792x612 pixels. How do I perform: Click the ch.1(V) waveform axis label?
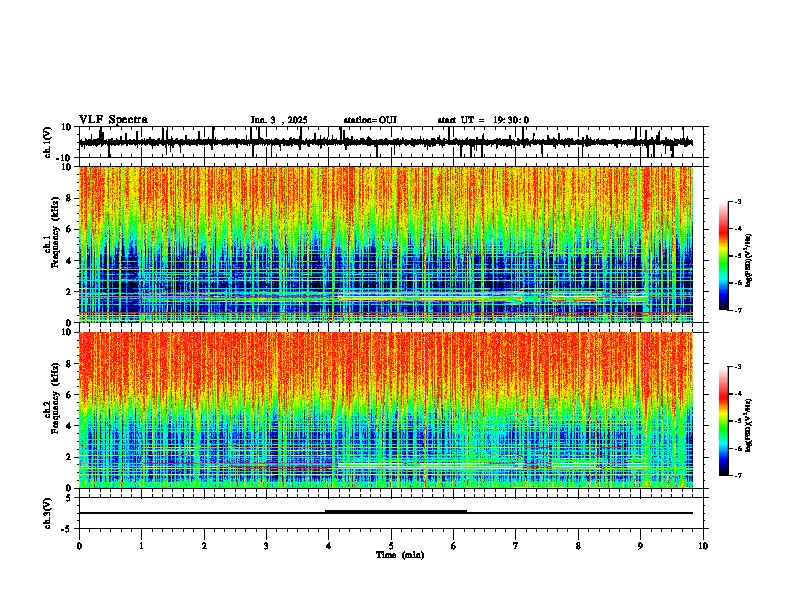[48, 142]
